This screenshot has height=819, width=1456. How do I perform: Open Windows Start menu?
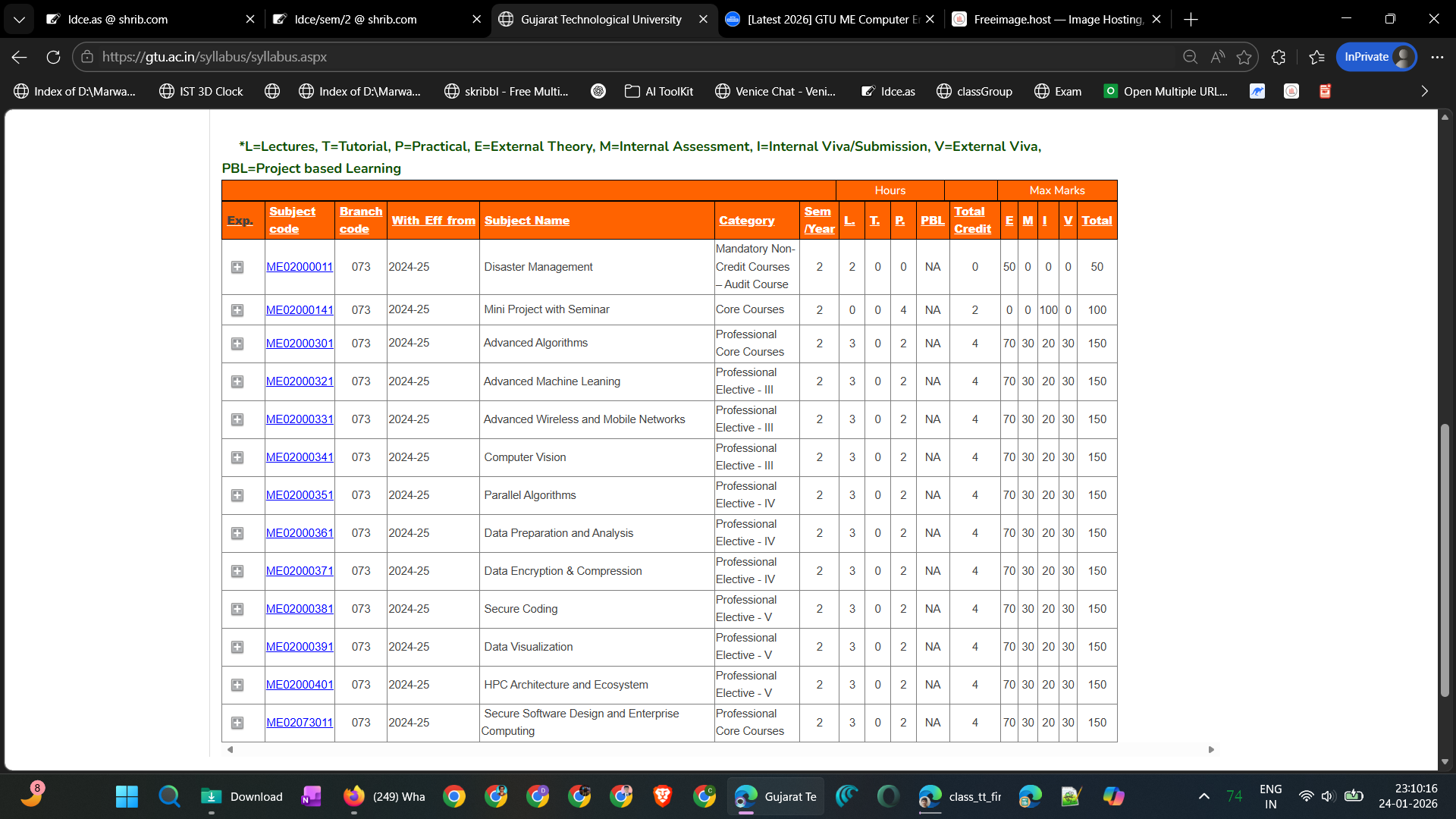pyautogui.click(x=127, y=796)
